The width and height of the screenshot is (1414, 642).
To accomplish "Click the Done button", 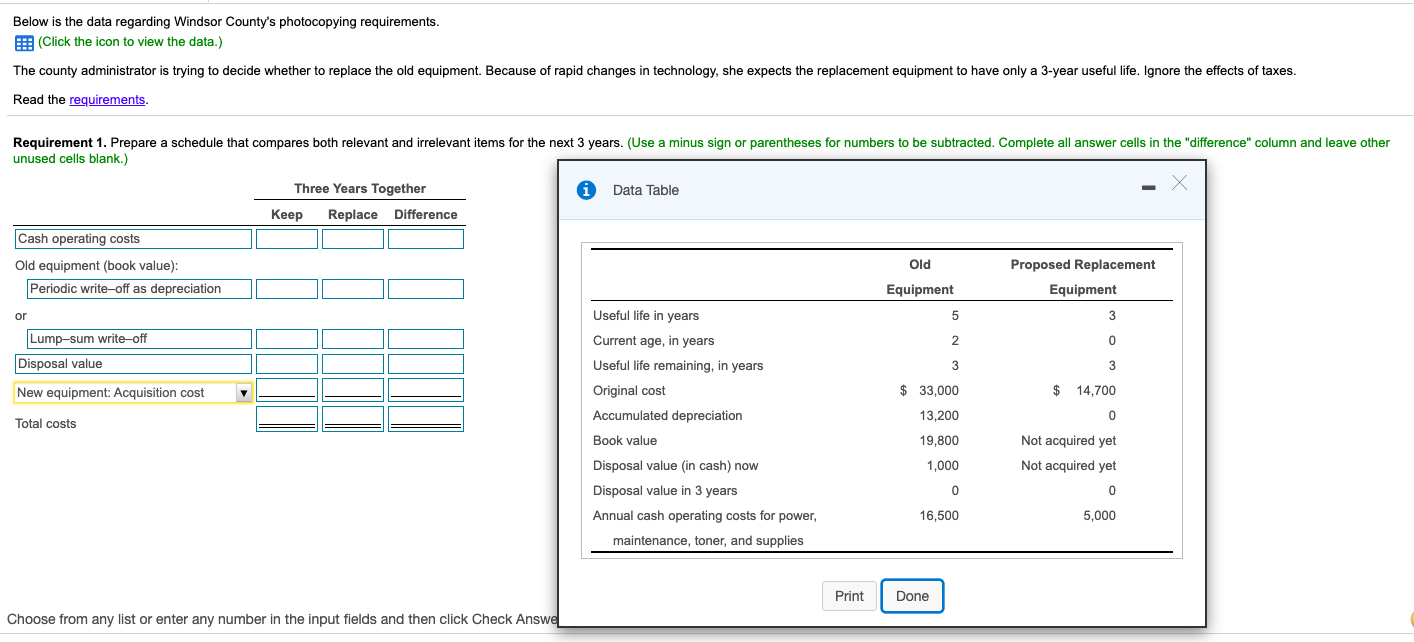I will [x=912, y=596].
